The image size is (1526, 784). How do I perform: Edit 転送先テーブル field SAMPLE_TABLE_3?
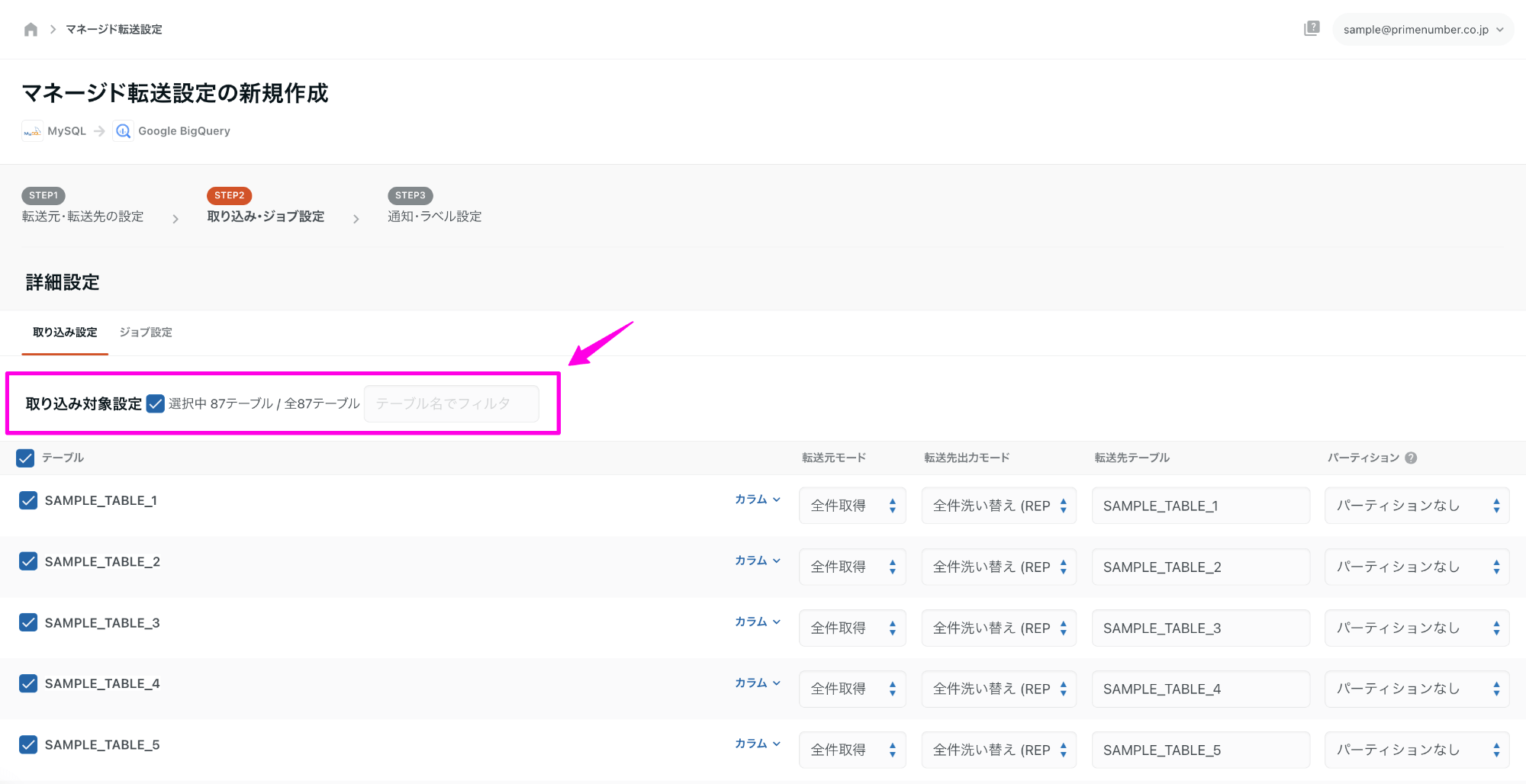pyautogui.click(x=1201, y=628)
